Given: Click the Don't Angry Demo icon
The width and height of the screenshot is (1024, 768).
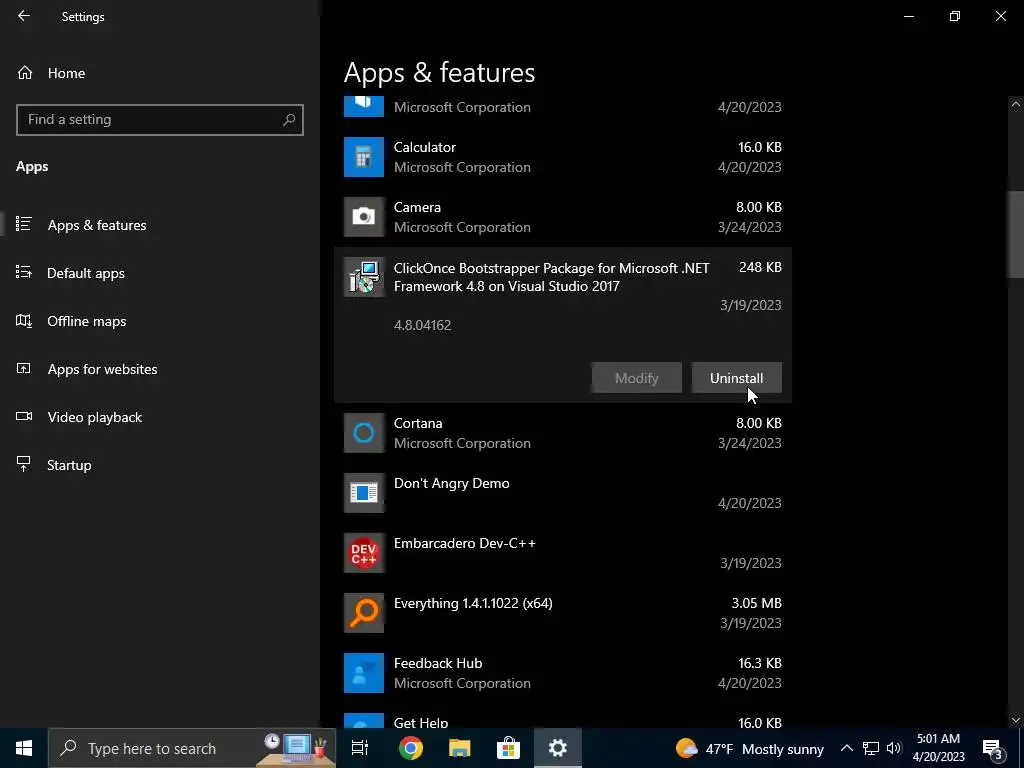Looking at the screenshot, I should click(364, 493).
